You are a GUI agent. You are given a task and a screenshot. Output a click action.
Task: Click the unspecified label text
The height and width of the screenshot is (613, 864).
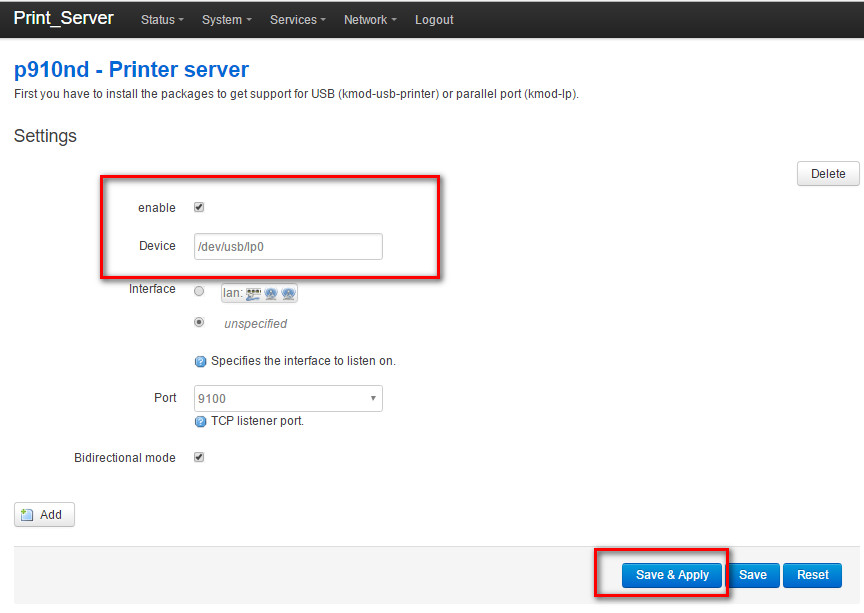click(x=255, y=324)
